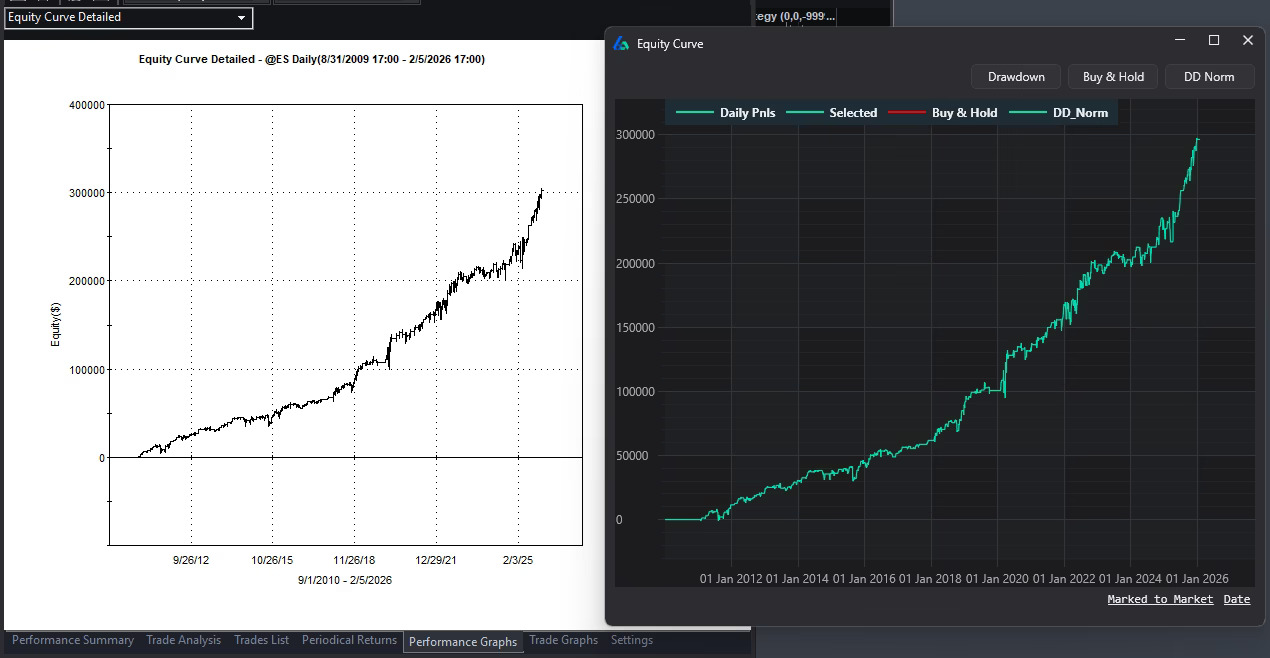
Task: Click the Equity Curve window app icon
Action: [x=621, y=44]
